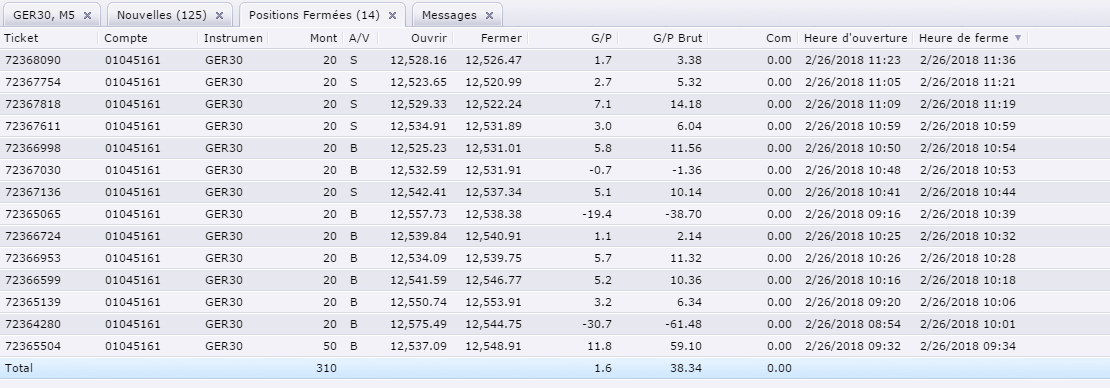1110x388 pixels.
Task: Click the Total row label
Action: [x=19, y=368]
